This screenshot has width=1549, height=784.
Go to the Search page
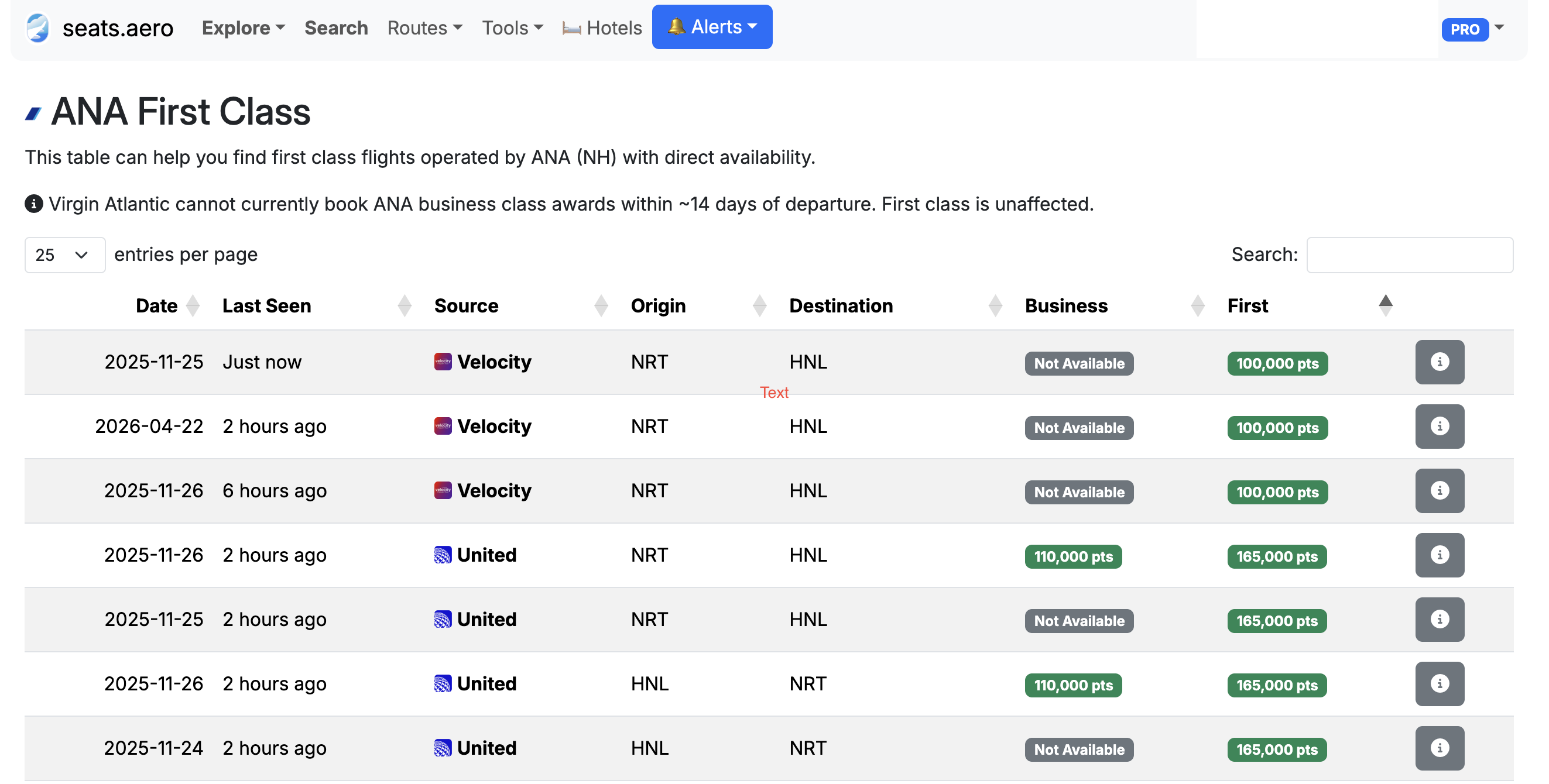[336, 27]
